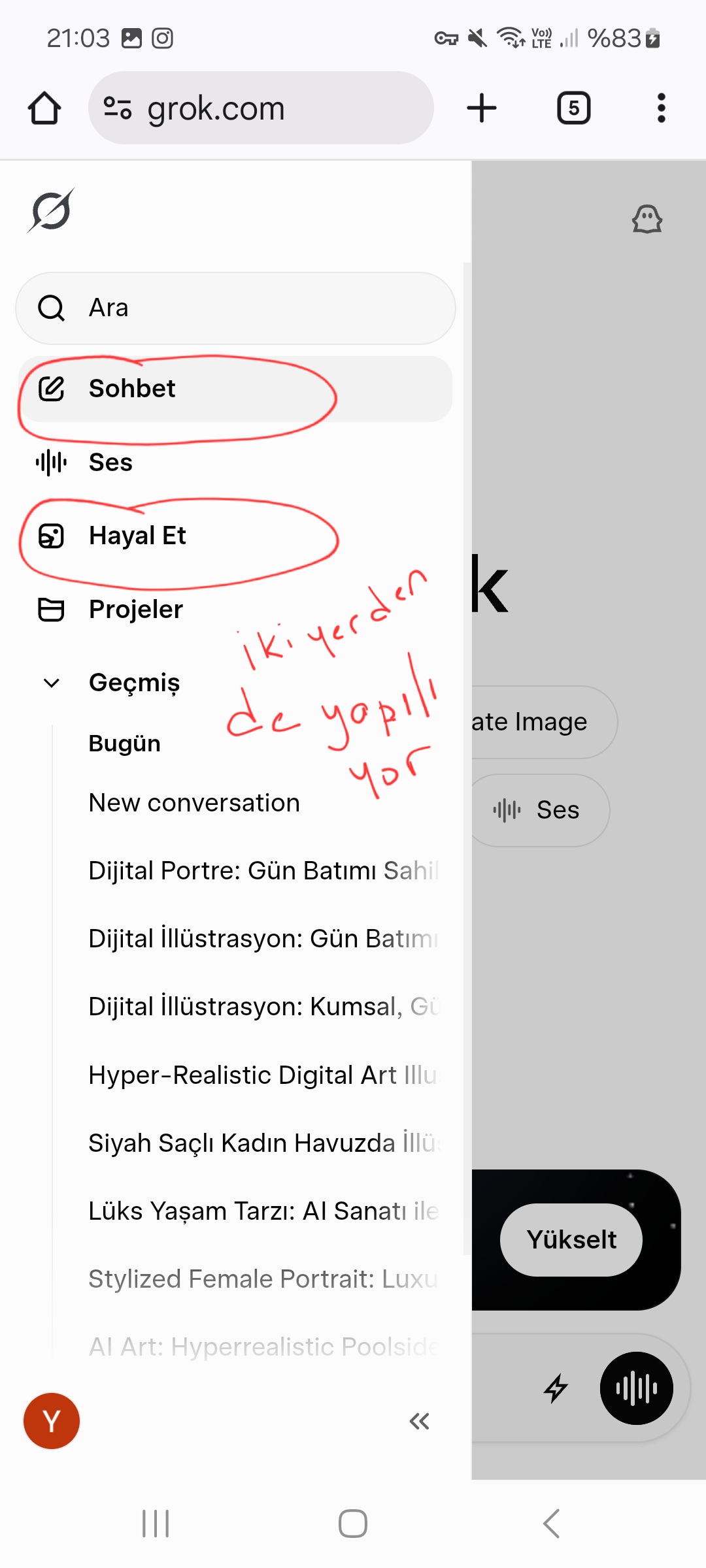
Task: Tap the Grok logo in sidebar
Action: pyautogui.click(x=51, y=211)
